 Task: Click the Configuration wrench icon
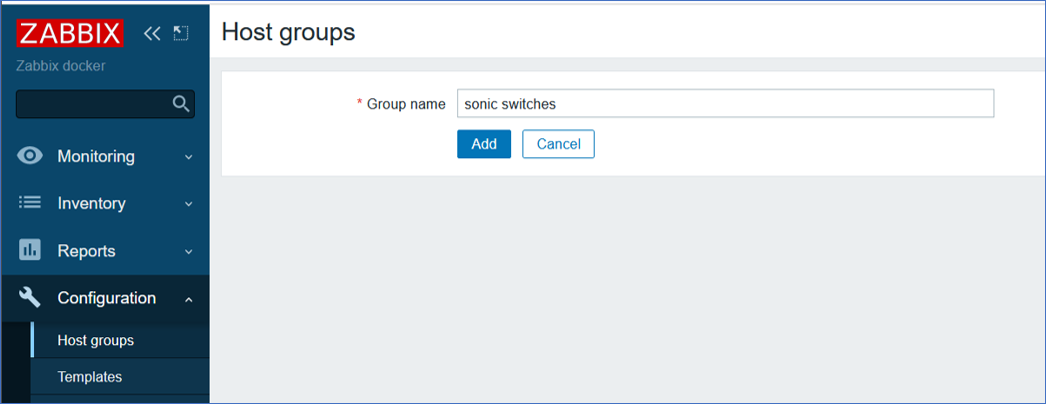tap(29, 297)
